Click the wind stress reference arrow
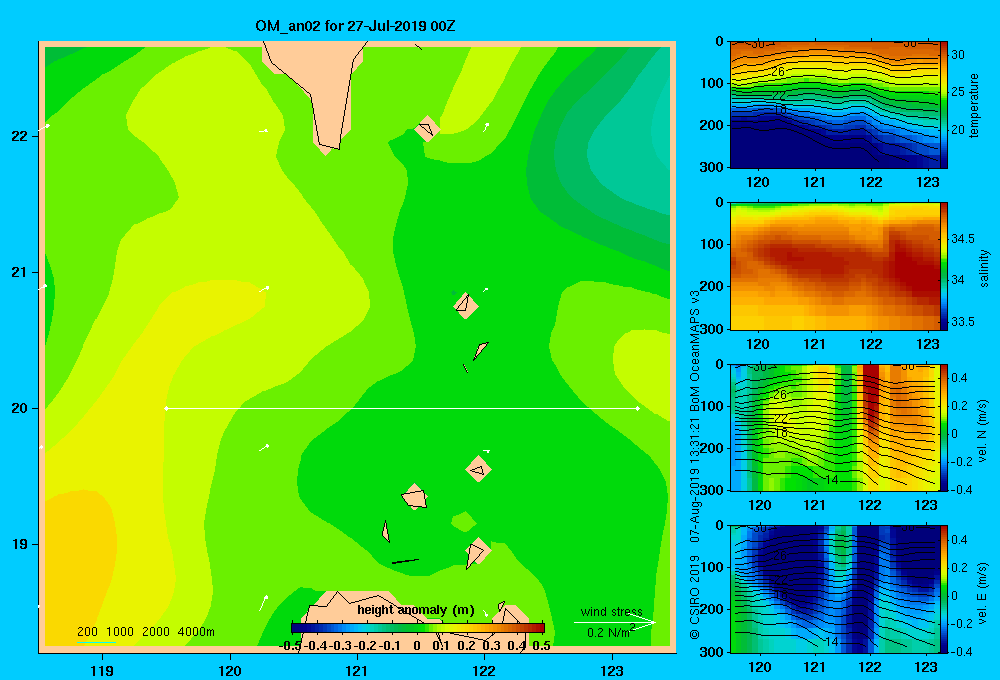This screenshot has height=680, width=1000. pos(614,622)
